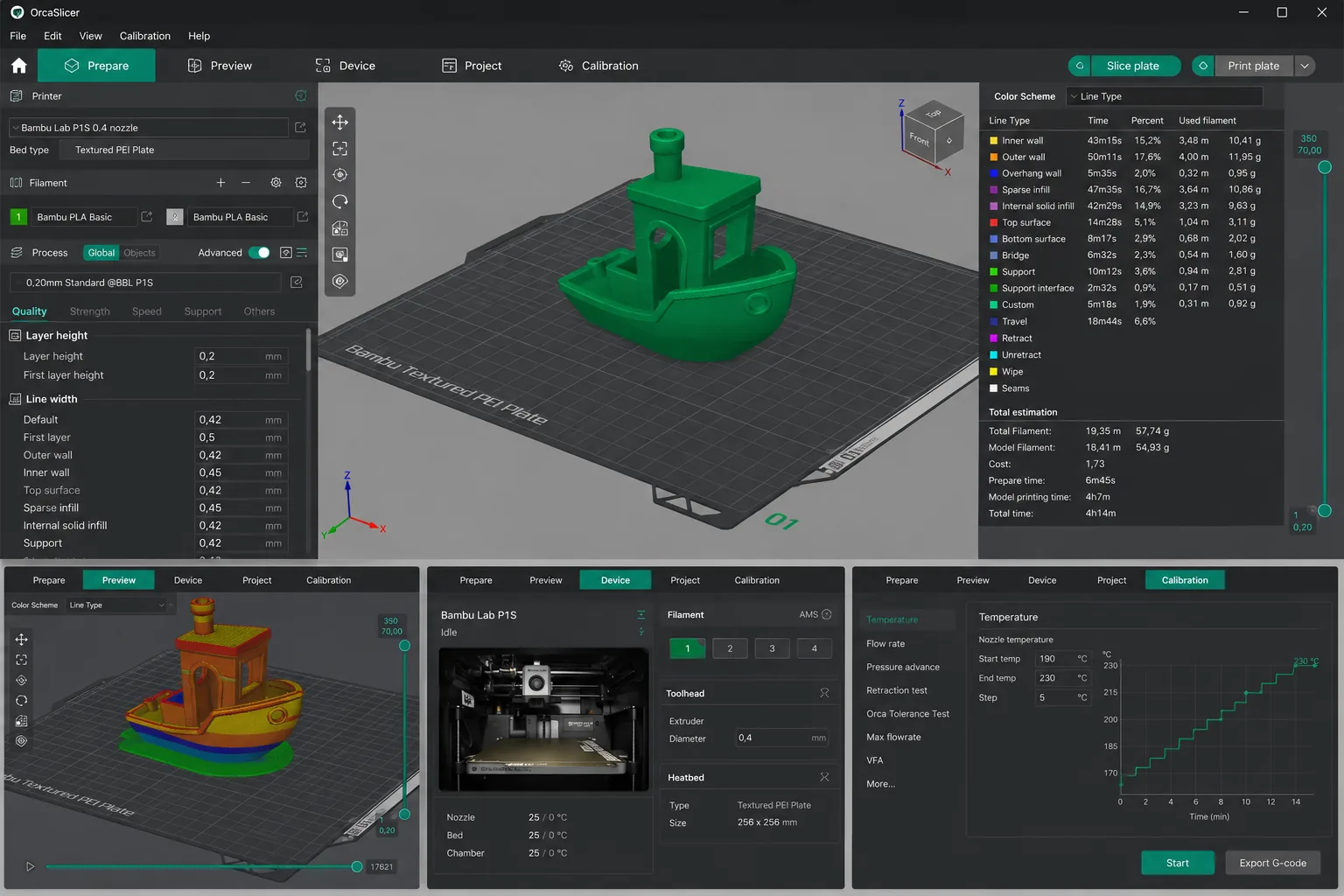Toggle visibility of Seams in the legend
1344x896 pixels.
(994, 388)
